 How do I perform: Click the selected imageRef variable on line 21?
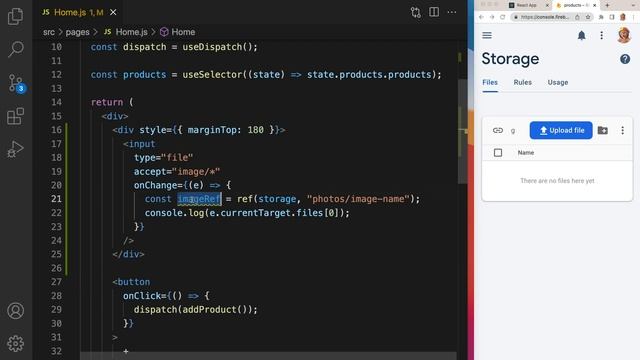point(199,199)
